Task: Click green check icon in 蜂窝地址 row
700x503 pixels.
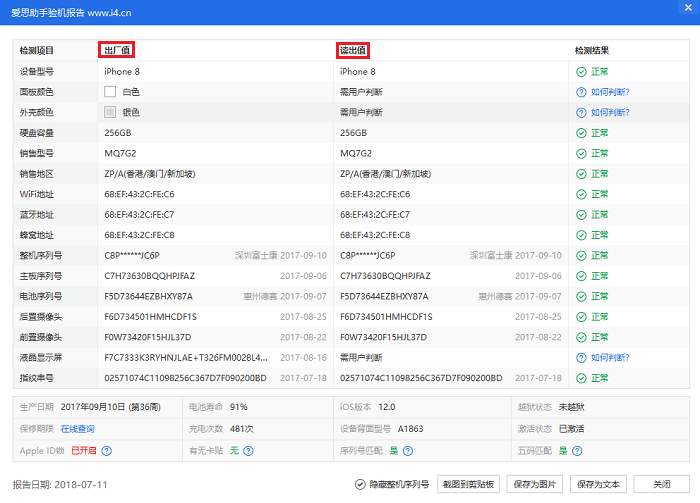Action: click(x=581, y=235)
